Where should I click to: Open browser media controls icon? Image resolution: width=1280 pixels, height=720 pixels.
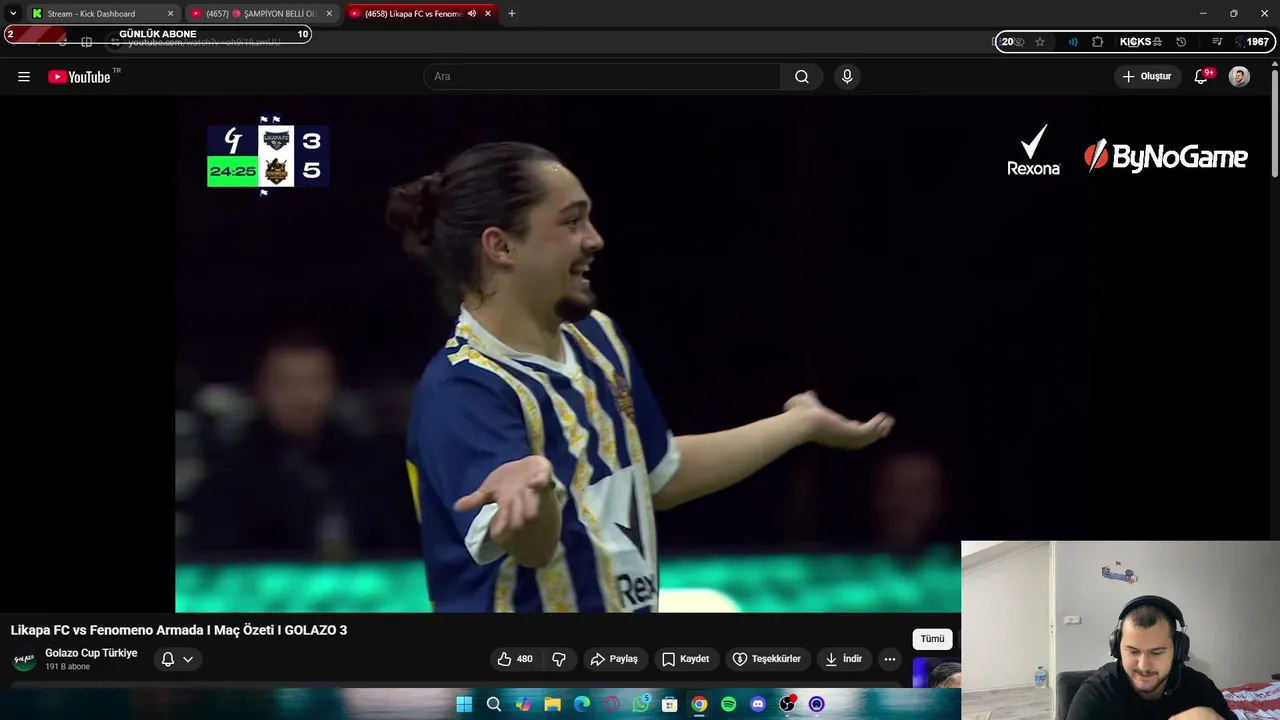coord(1217,42)
